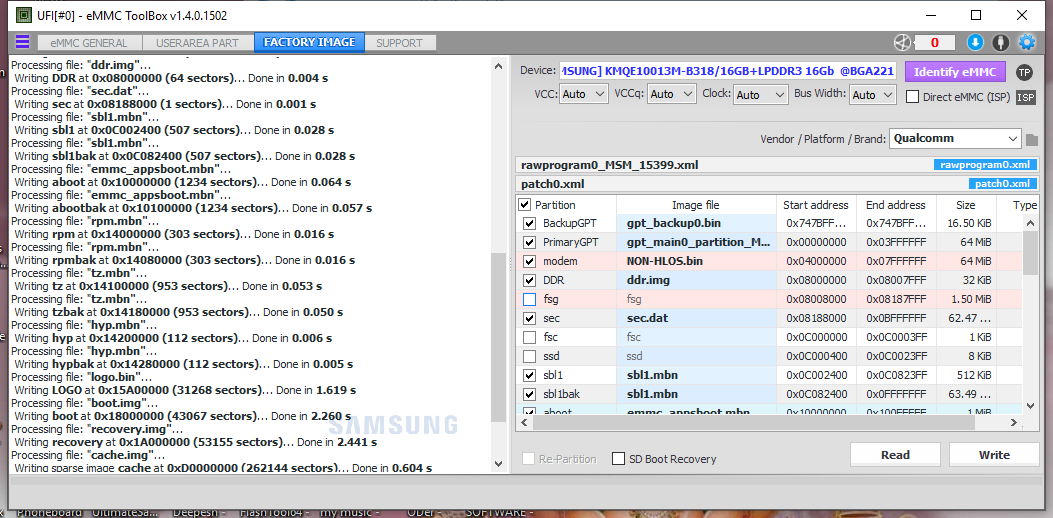Open the purple hamburger menu
The image size is (1053, 518).
click(x=22, y=42)
